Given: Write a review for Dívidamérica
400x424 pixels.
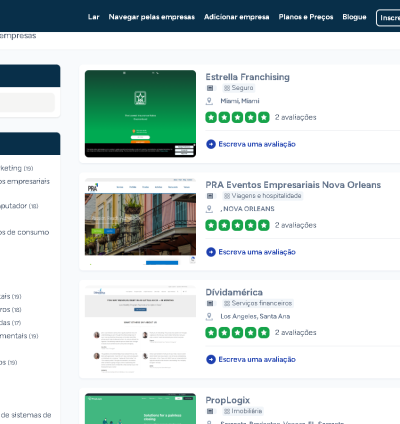Looking at the screenshot, I should point(257,359).
